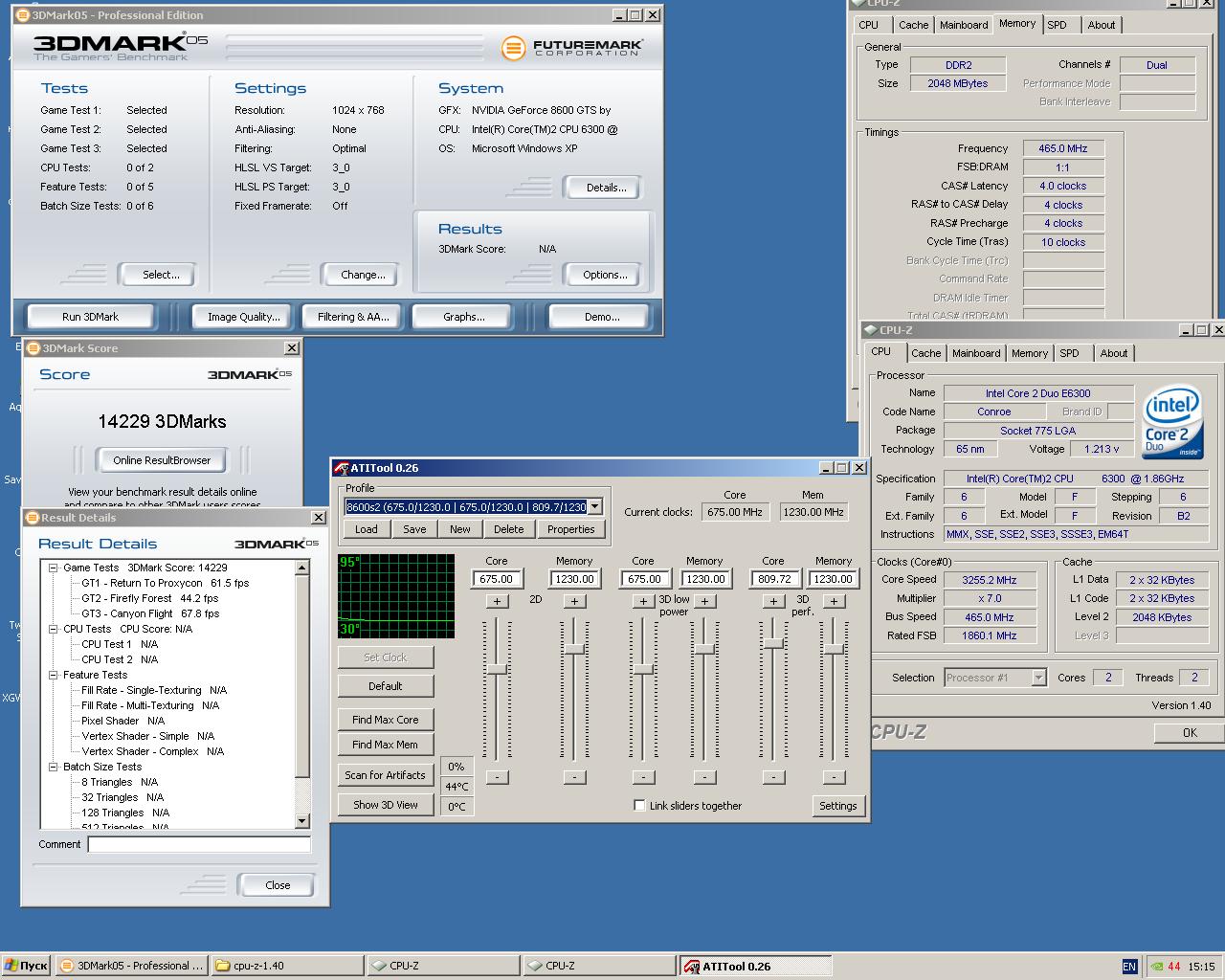This screenshot has height=980, width=1225.
Task: Click 3D perf Core clock slider
Action: point(773,643)
